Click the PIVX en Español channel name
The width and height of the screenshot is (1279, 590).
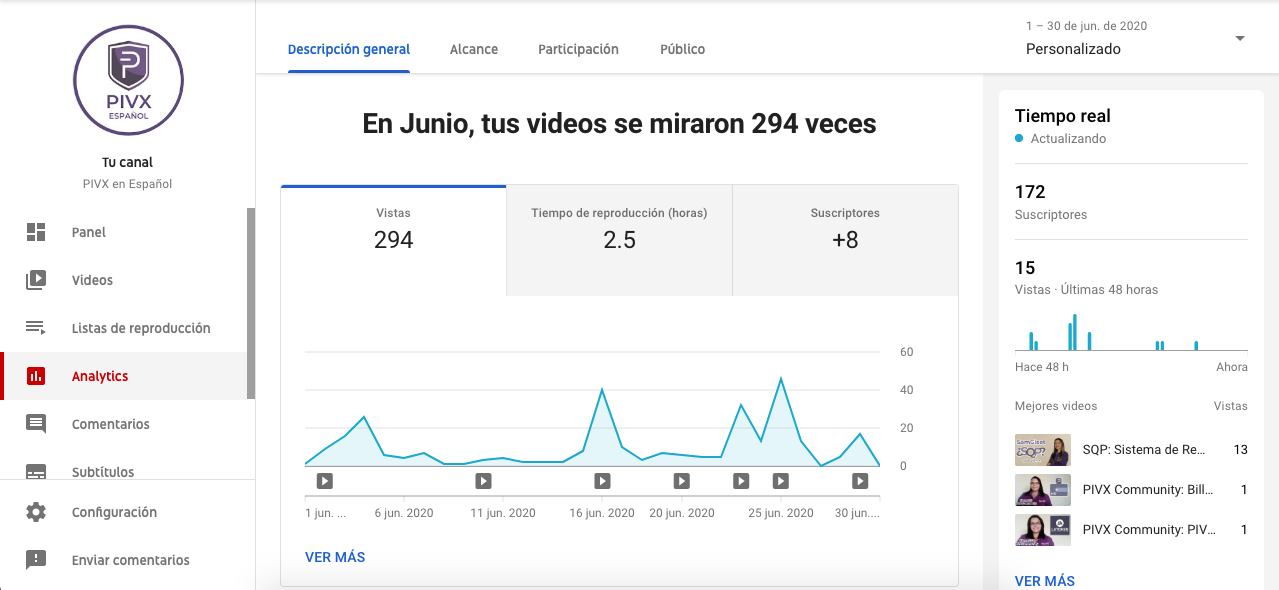(x=128, y=184)
